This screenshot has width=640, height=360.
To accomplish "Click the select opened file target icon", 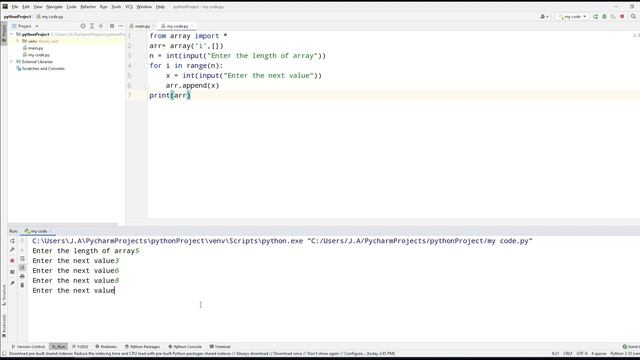I will pyautogui.click(x=83, y=26).
